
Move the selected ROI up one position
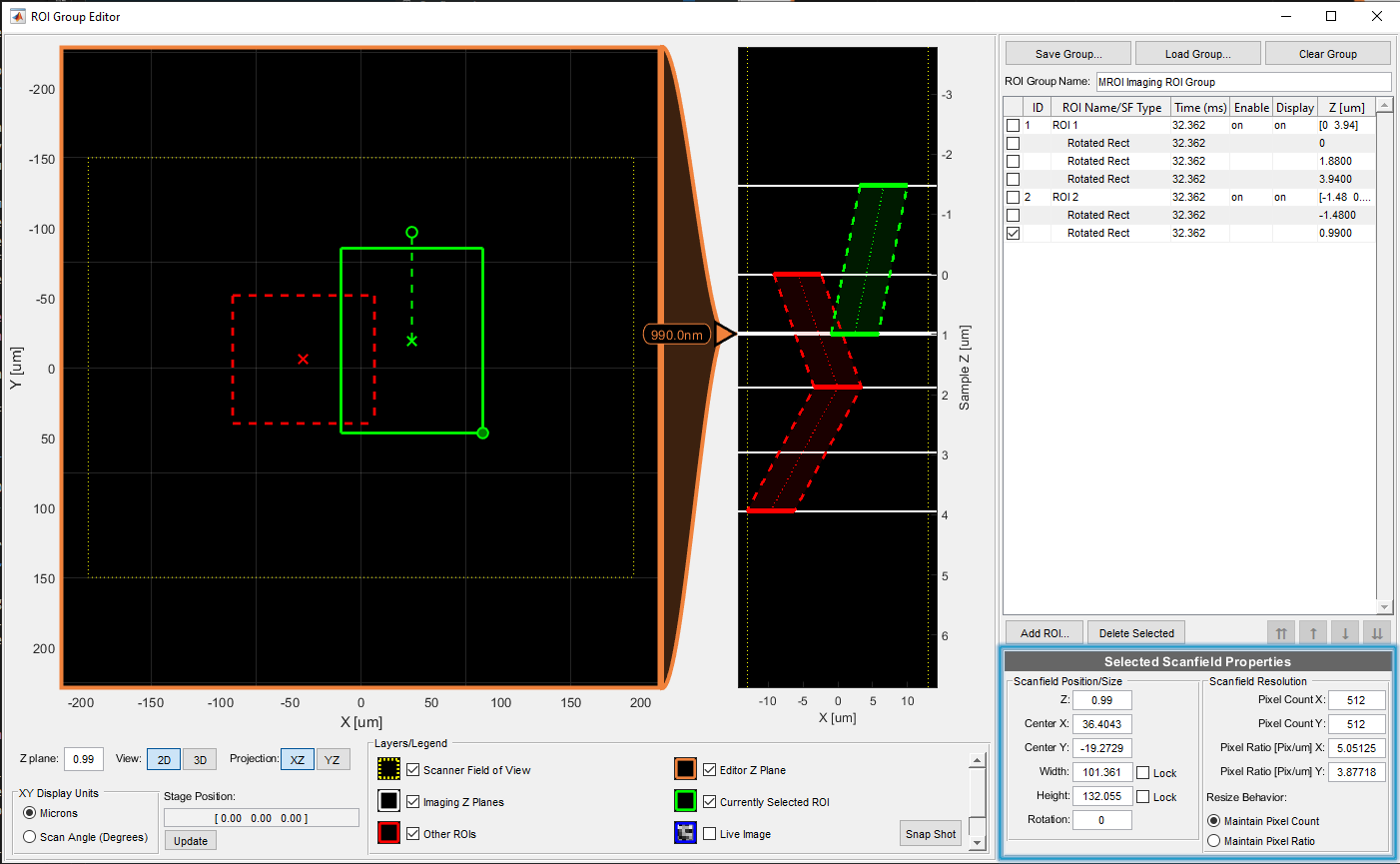(x=1313, y=632)
